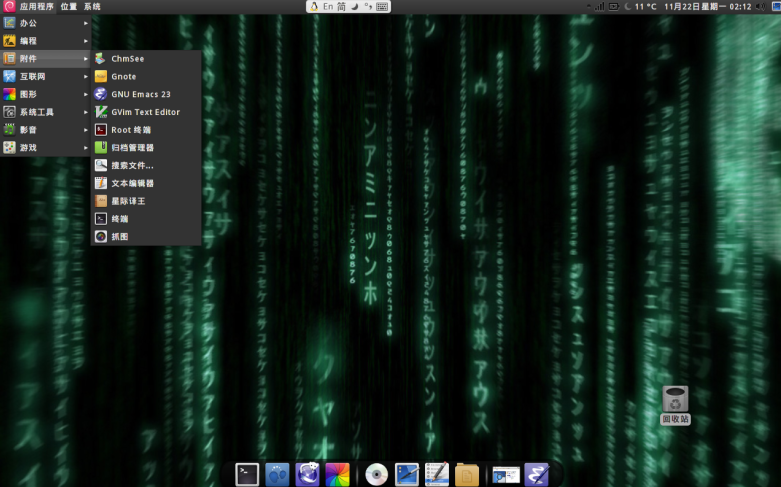The image size is (781, 487).
Task: Expand the 系统工具 category submenu
Action: [45, 112]
